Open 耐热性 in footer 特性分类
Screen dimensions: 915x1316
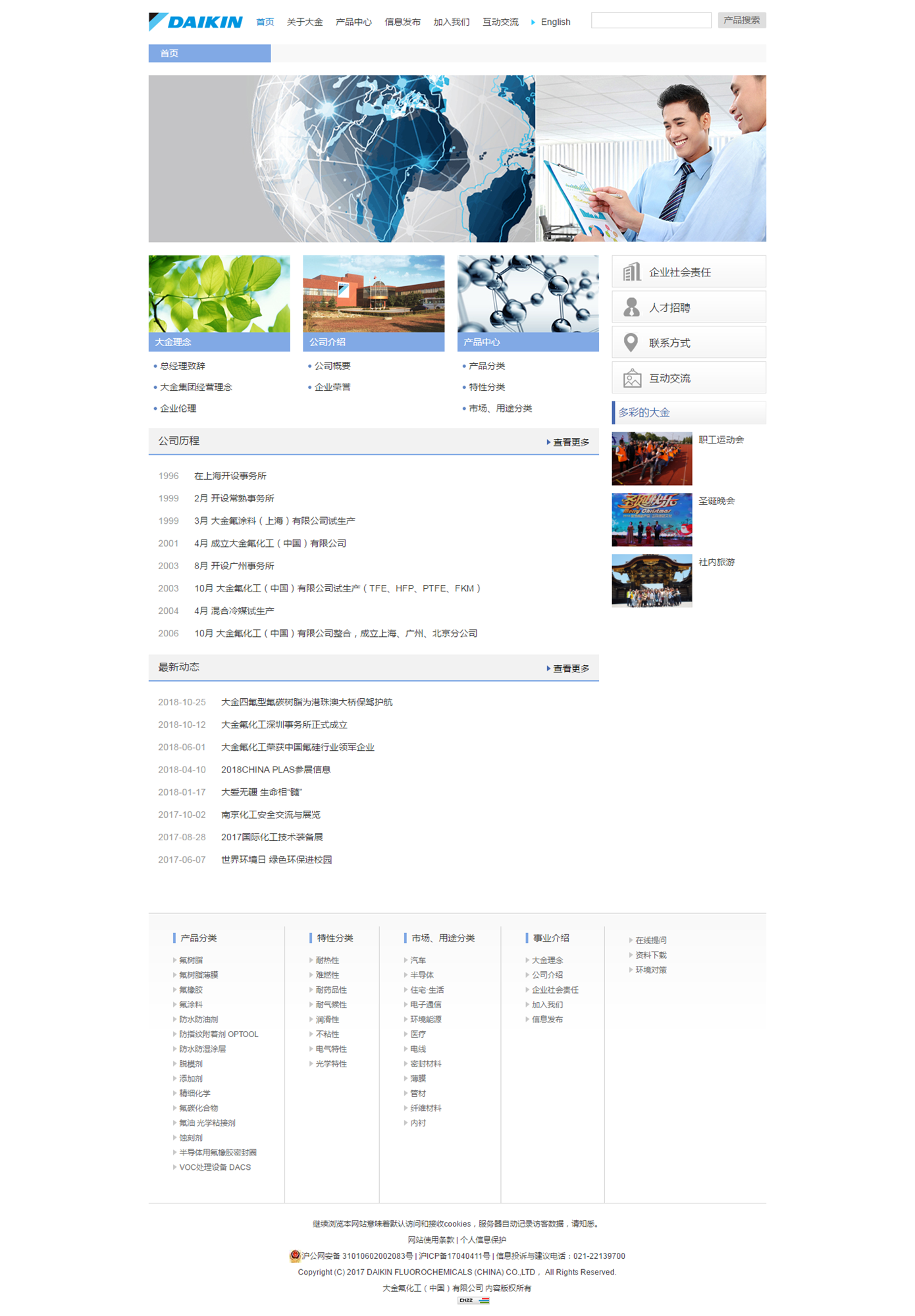coord(327,960)
